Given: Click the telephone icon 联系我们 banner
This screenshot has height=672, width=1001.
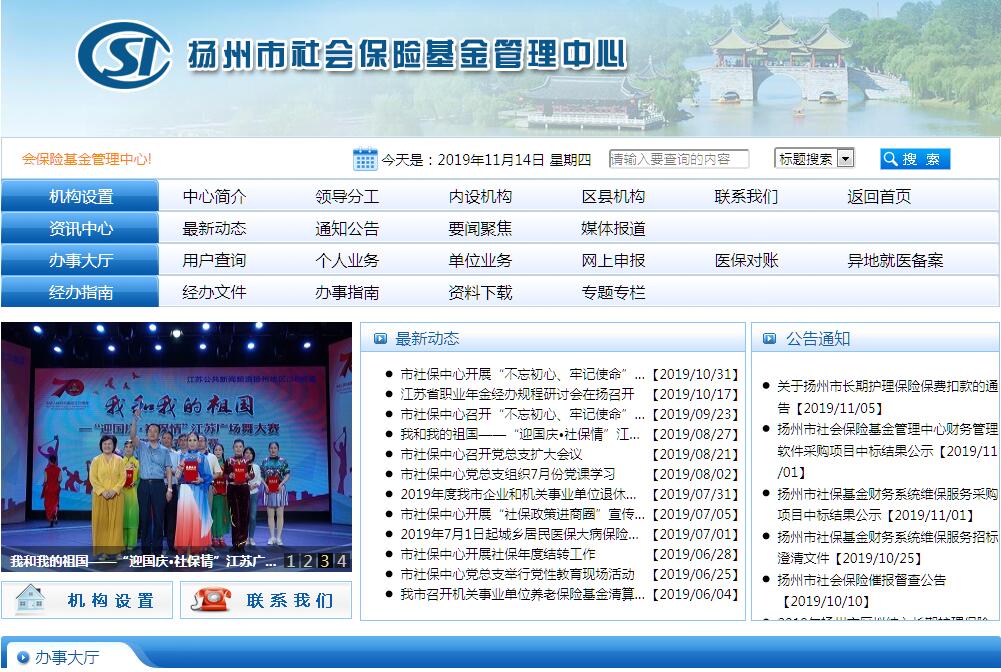Looking at the screenshot, I should pos(266,600).
